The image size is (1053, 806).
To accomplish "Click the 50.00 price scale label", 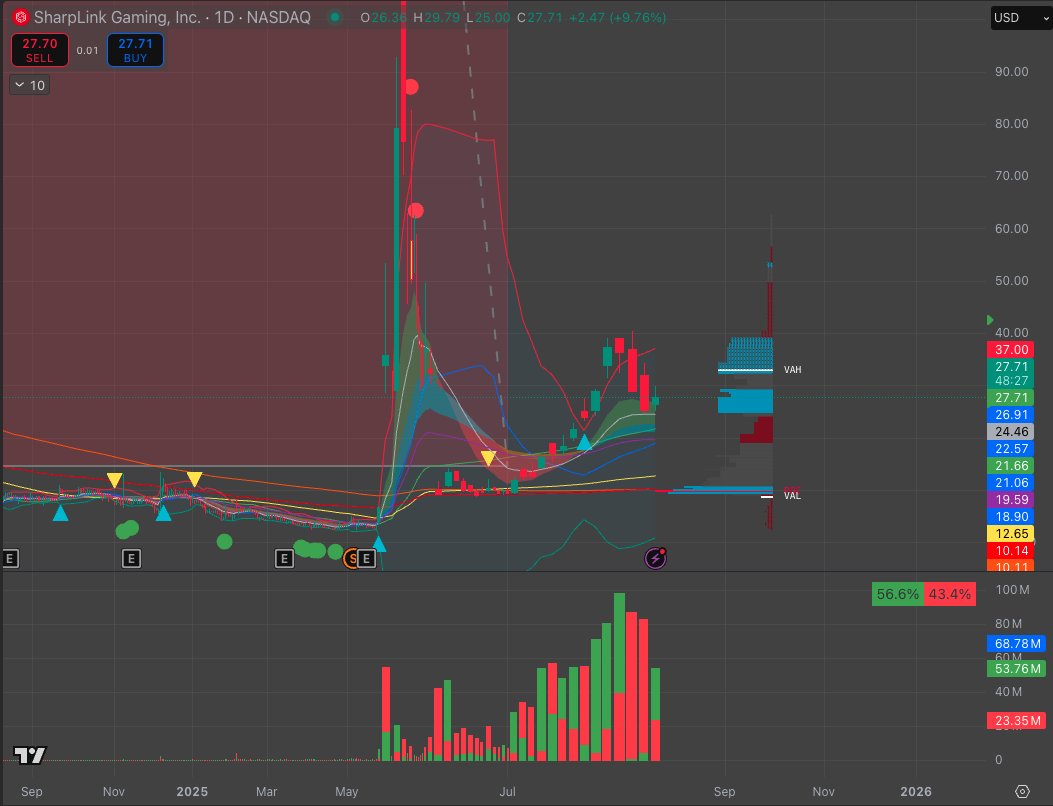I will point(1011,281).
